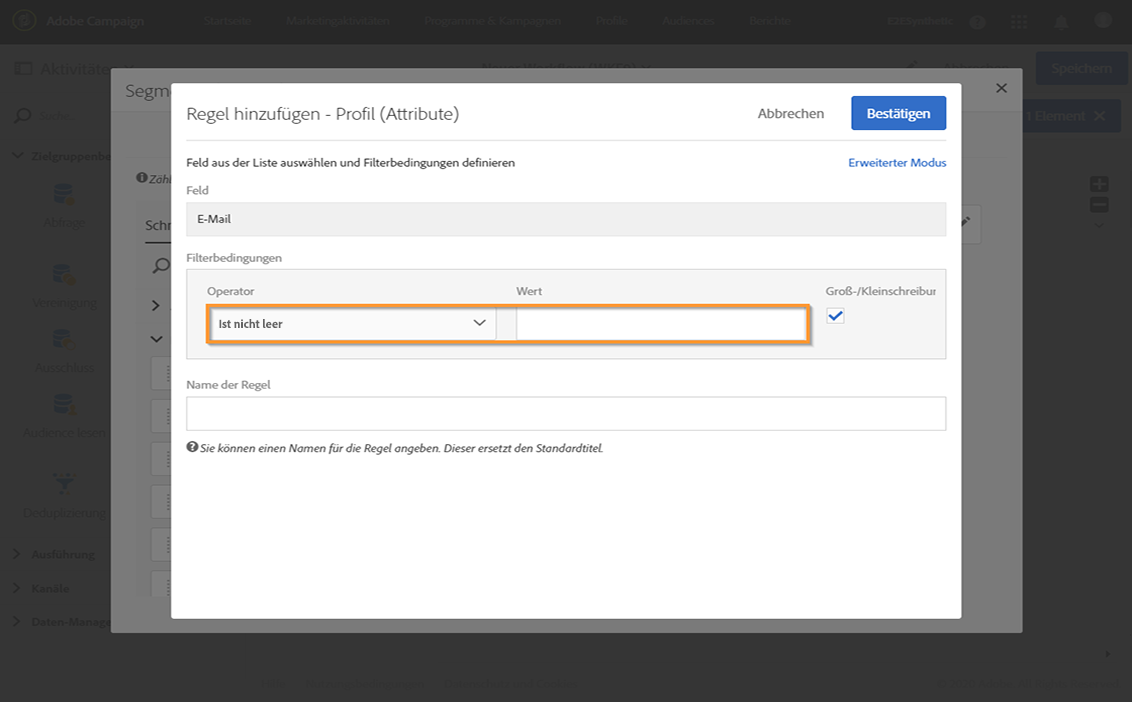Click the zoom in plus icon
This screenshot has width=1132, height=702.
point(1099,184)
